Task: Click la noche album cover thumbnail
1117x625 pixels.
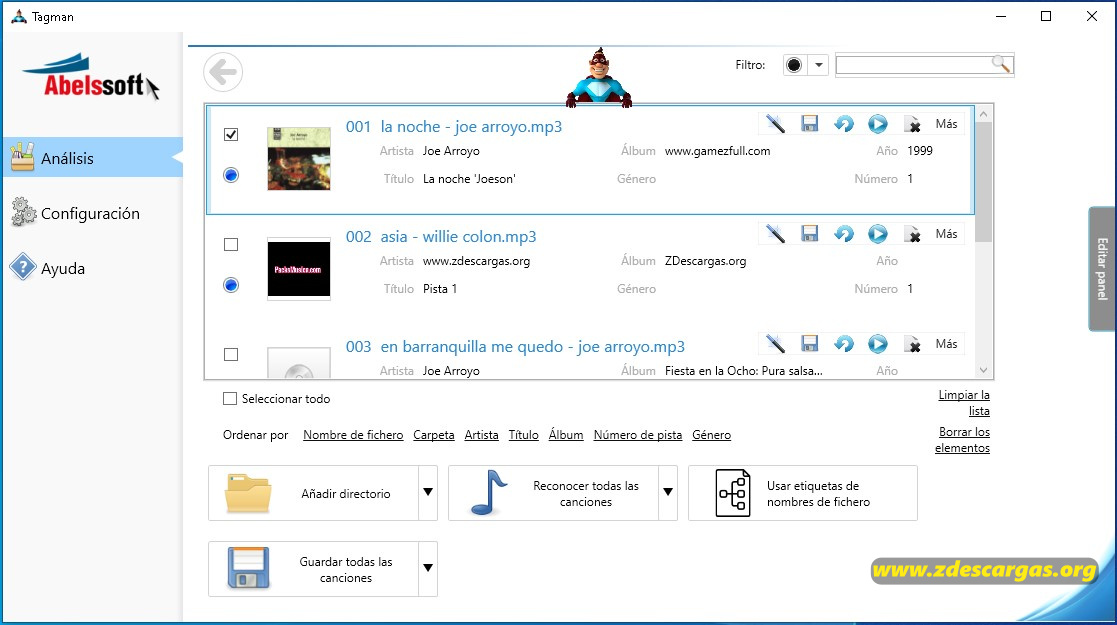Action: 299,158
